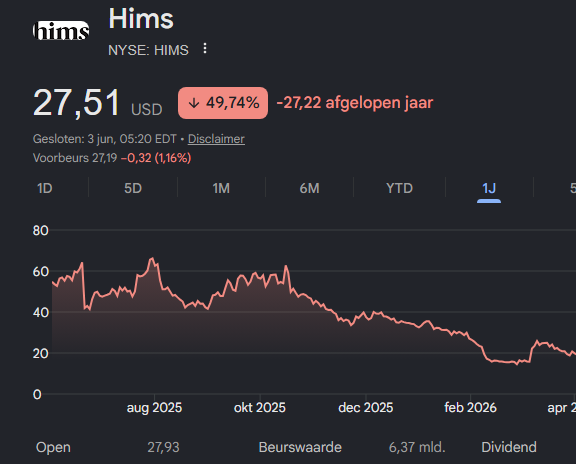Open the Disclaimer link

216,139
